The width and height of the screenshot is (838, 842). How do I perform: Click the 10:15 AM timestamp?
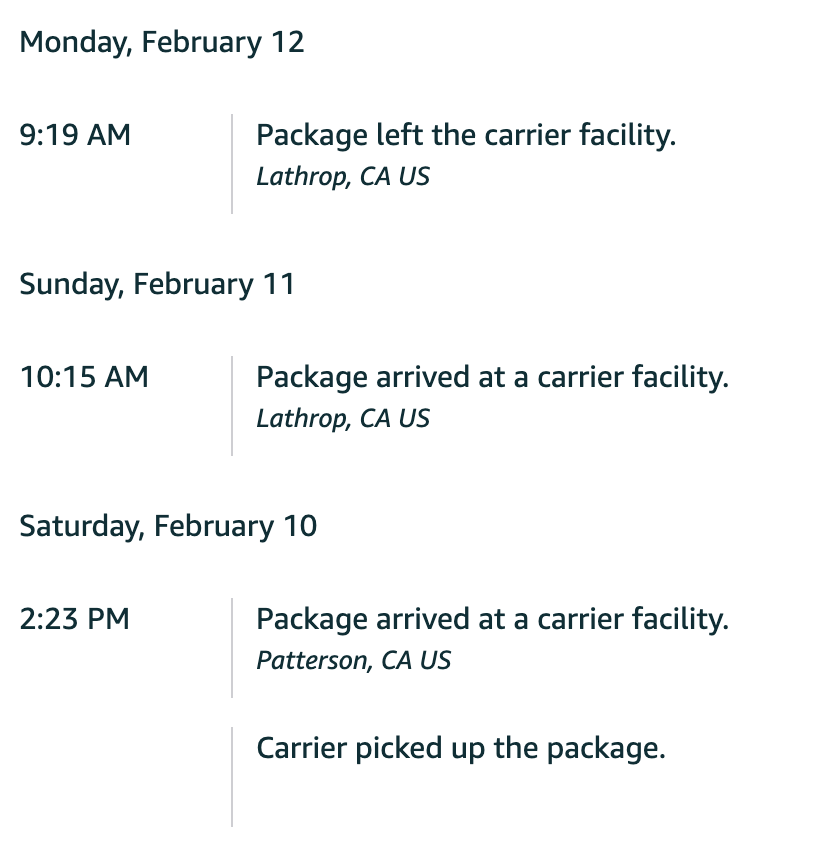tap(84, 376)
